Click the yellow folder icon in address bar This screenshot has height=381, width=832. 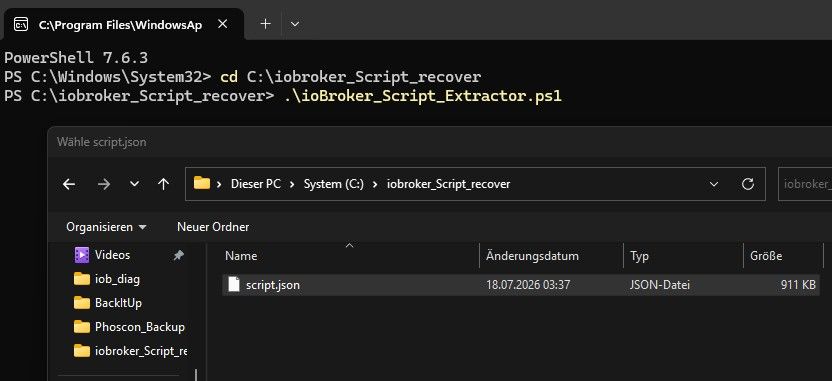point(202,184)
